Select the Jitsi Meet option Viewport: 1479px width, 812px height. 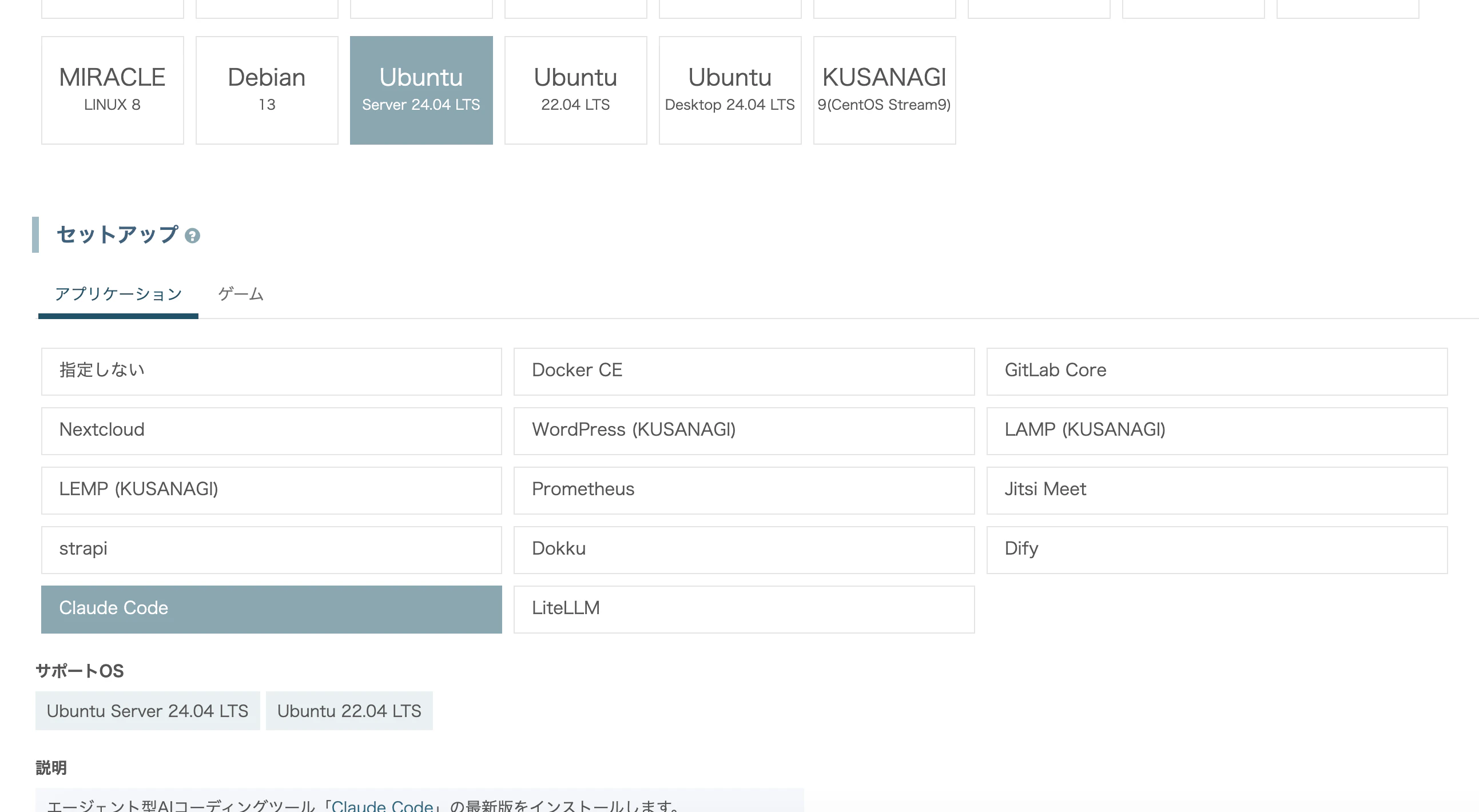point(1217,491)
